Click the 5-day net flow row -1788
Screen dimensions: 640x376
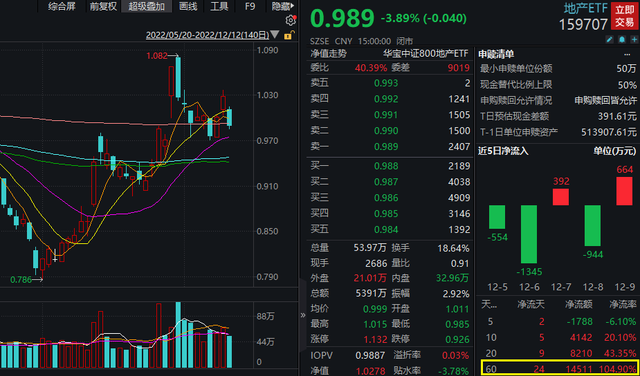coord(557,322)
